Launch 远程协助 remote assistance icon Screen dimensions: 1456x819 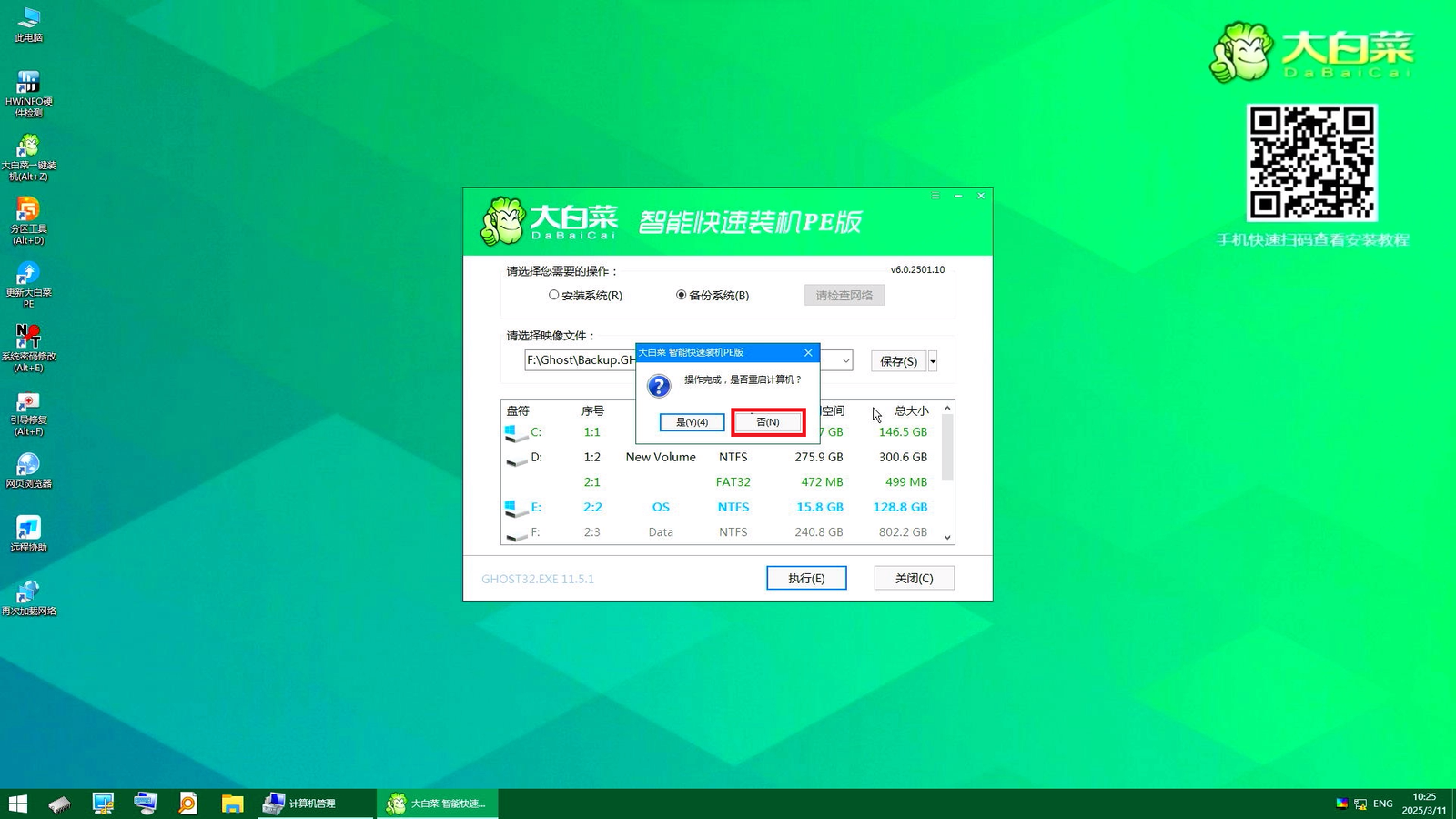[28, 534]
